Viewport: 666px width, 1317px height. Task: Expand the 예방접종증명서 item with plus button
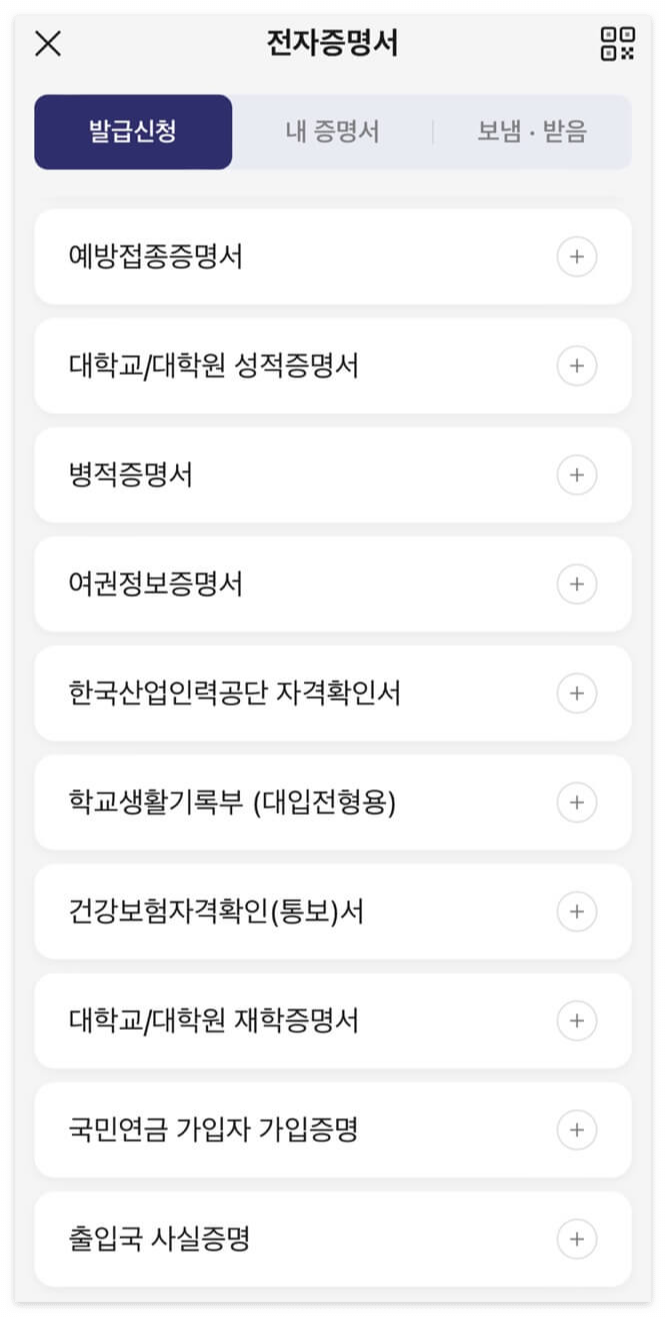pos(577,256)
